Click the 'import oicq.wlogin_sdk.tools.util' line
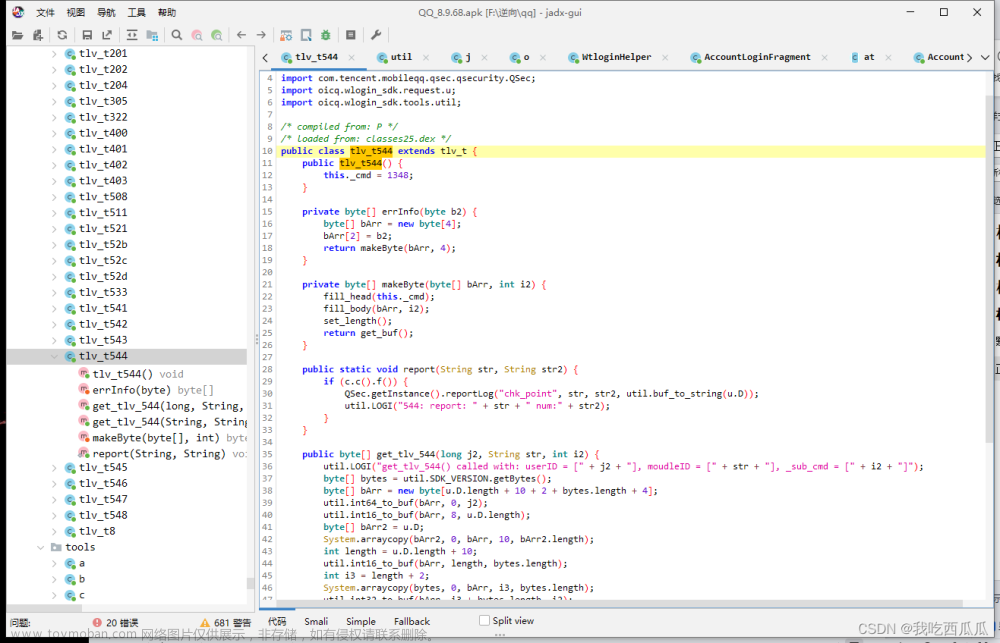Image resolution: width=1000 pixels, height=643 pixels. click(x=371, y=103)
